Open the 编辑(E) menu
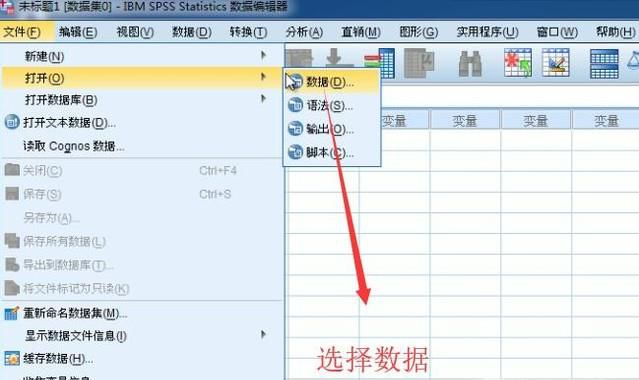Viewport: 639px width, 380px height. (78, 32)
